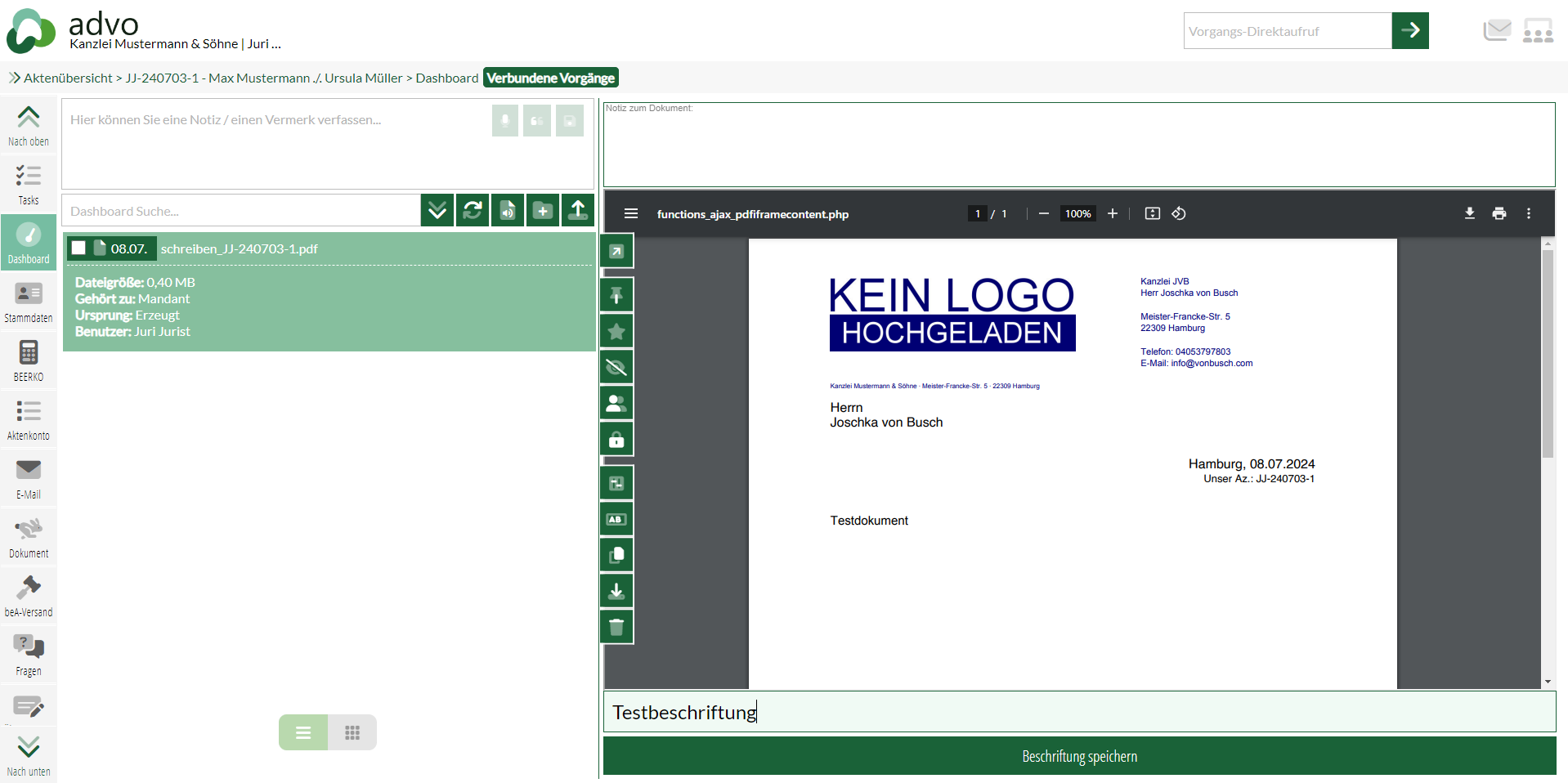Switch to grid view layout
The height and width of the screenshot is (783, 1568).
(x=352, y=732)
